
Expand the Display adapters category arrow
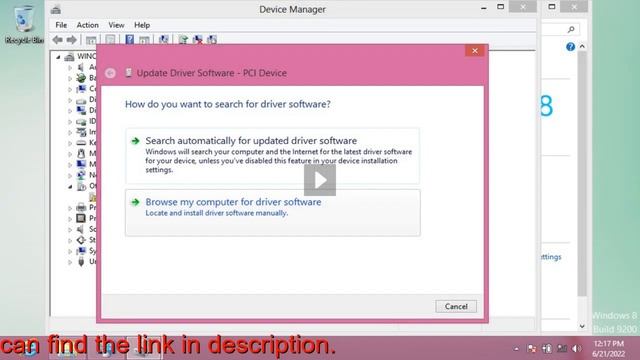pyautogui.click(x=70, y=111)
